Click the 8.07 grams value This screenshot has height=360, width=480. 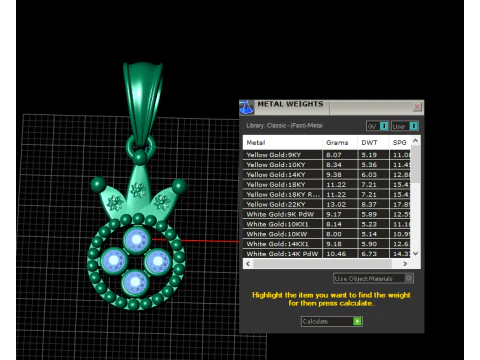334,155
